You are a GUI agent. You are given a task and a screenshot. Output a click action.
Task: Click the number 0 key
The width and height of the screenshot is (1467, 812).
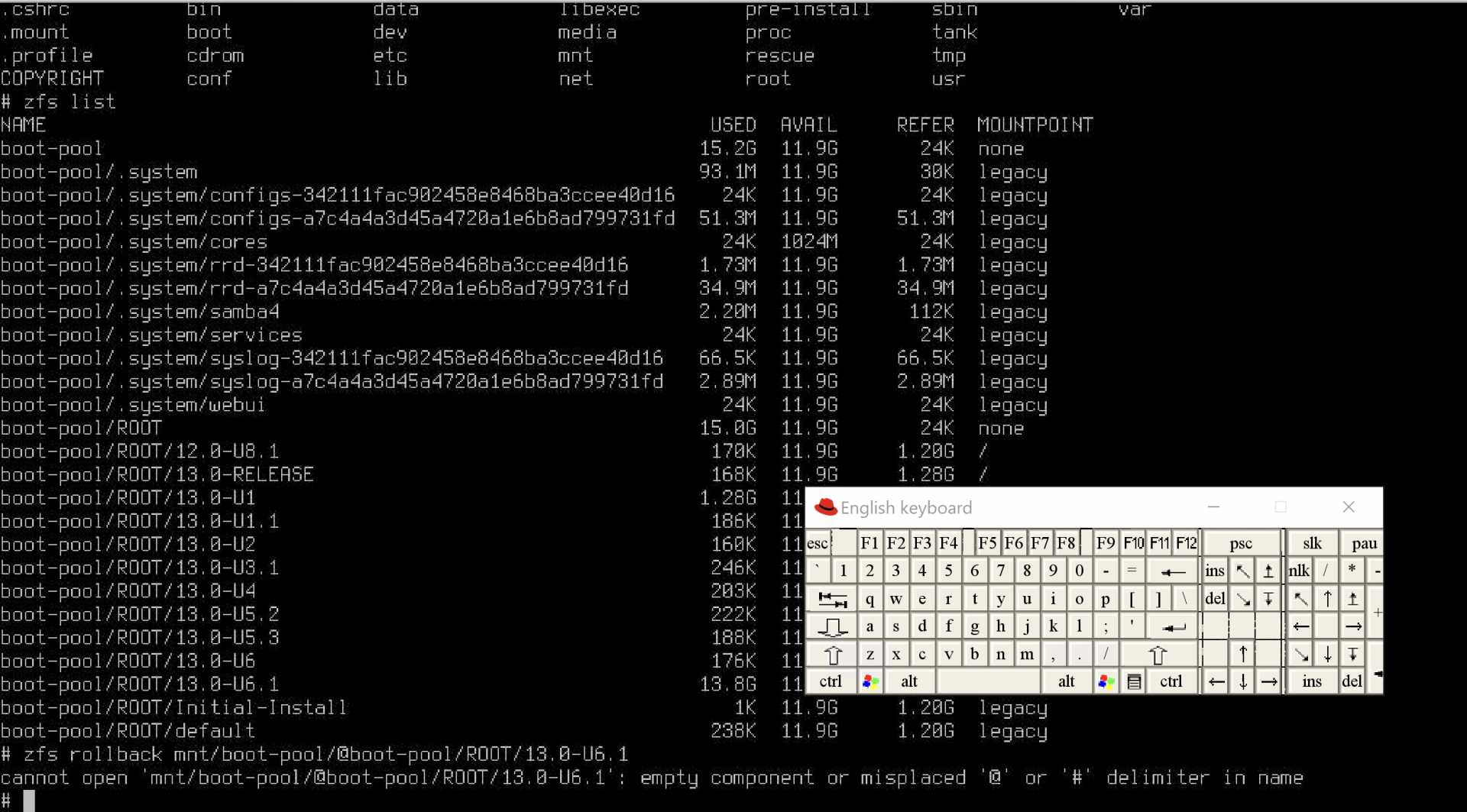1079,571
